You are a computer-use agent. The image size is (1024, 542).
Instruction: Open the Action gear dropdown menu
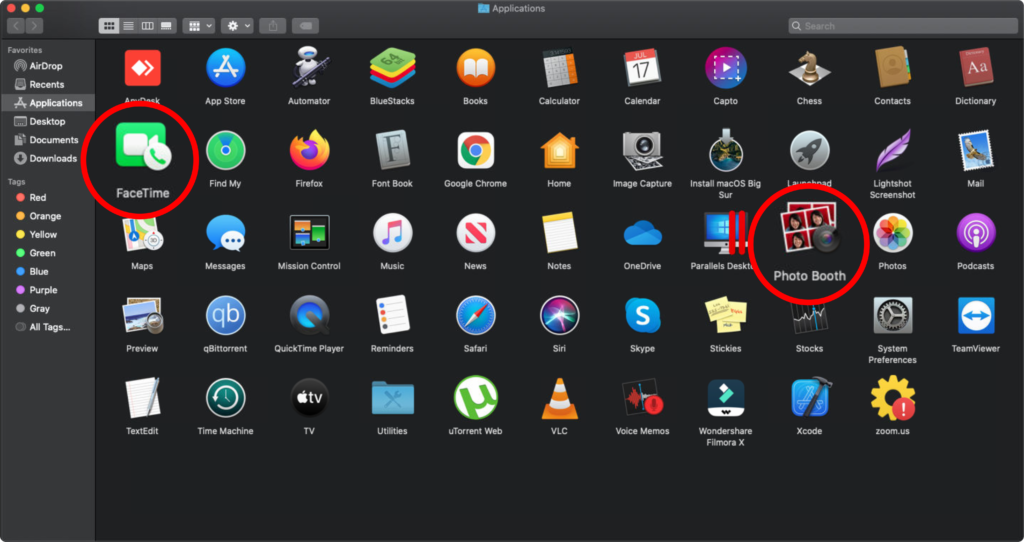[237, 25]
